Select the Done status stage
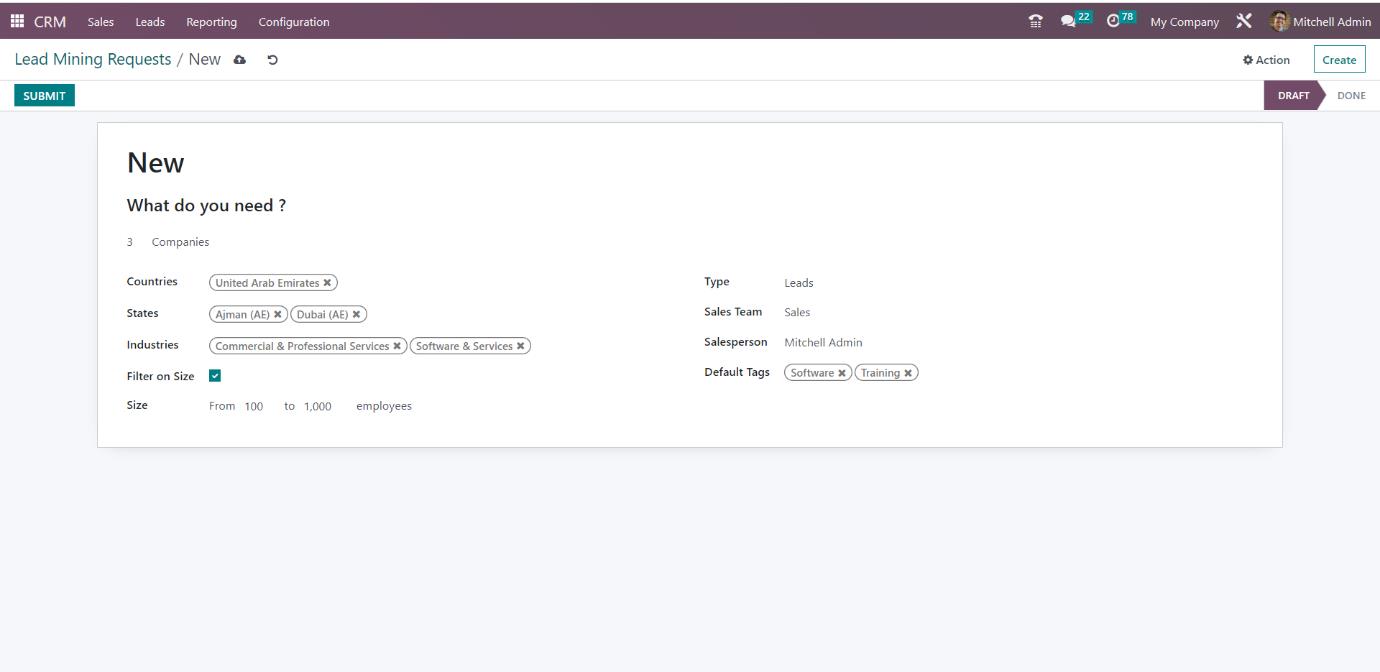The width and height of the screenshot is (1380, 672). (1351, 96)
